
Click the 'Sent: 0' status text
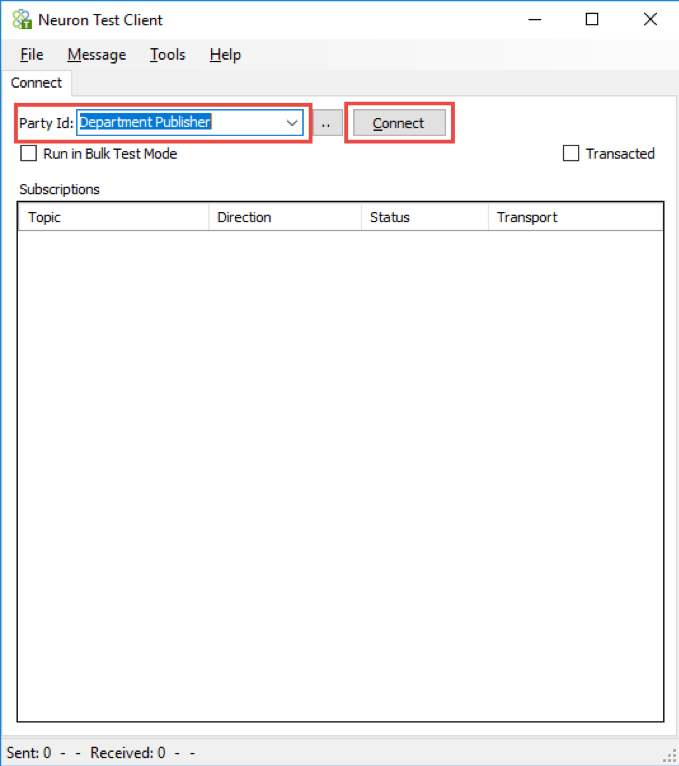click(x=28, y=753)
